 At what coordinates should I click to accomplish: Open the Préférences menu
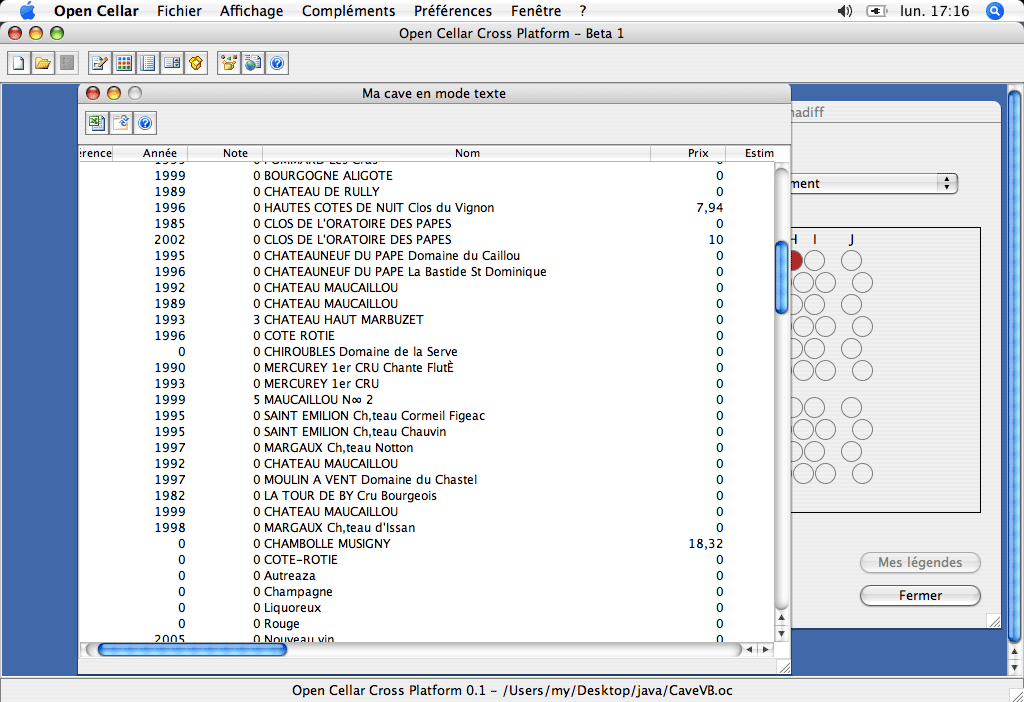coord(453,11)
